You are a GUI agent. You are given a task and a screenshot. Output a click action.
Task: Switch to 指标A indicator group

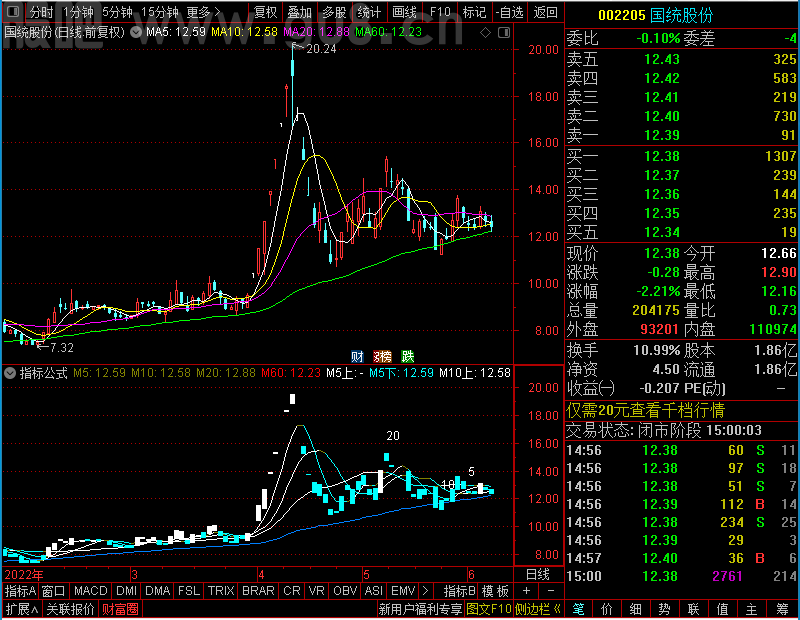(20, 591)
